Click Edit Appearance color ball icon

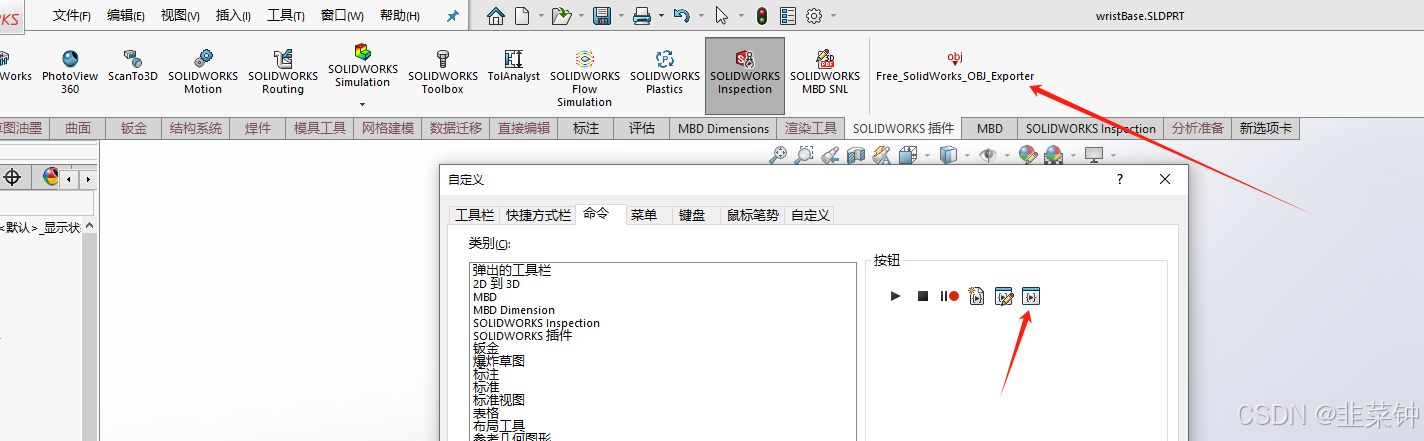pyautogui.click(x=1028, y=155)
